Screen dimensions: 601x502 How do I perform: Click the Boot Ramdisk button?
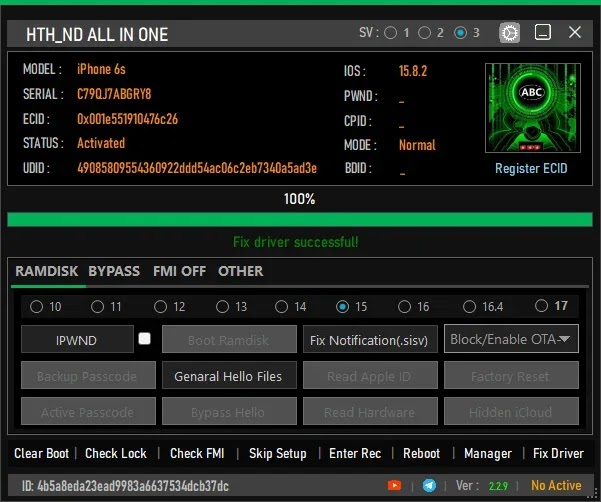pos(229,339)
